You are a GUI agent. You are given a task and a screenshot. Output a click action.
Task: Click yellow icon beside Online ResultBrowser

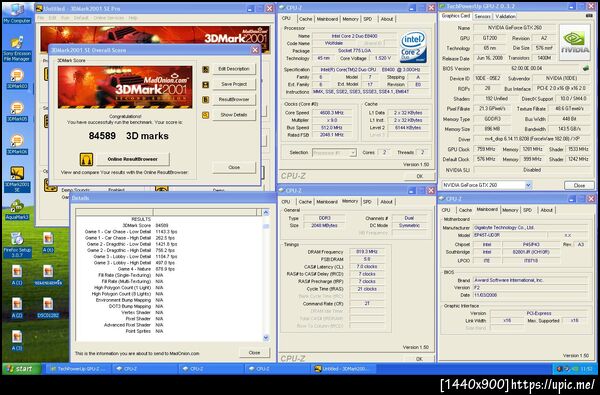[x=86, y=159]
